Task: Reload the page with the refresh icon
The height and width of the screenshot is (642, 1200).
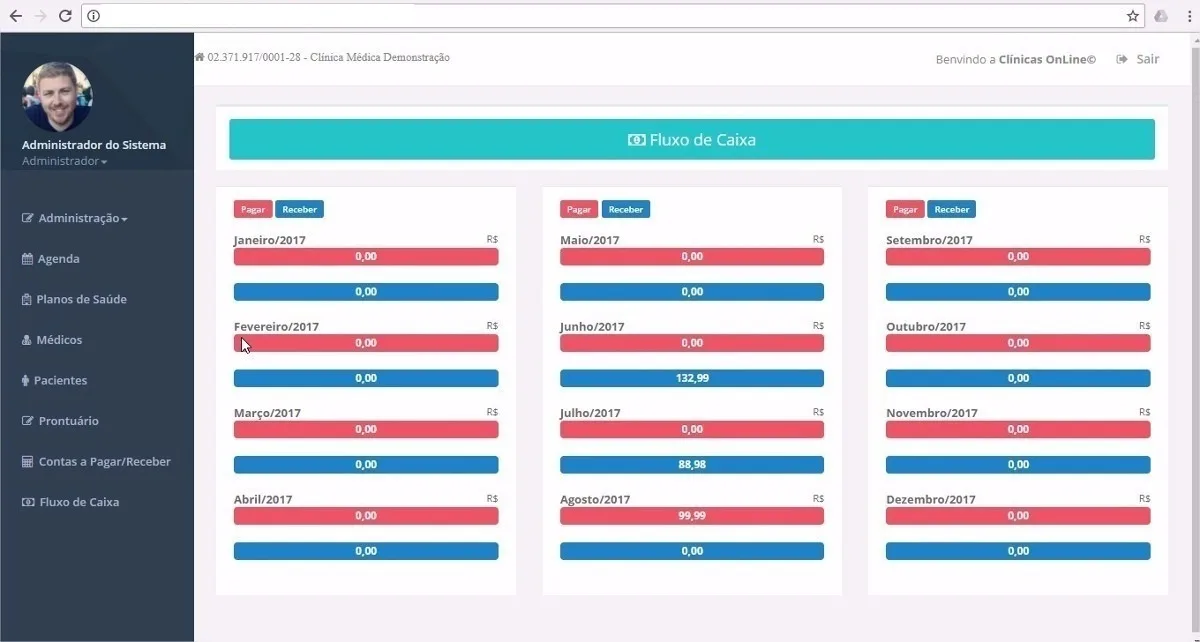Action: 65,16
